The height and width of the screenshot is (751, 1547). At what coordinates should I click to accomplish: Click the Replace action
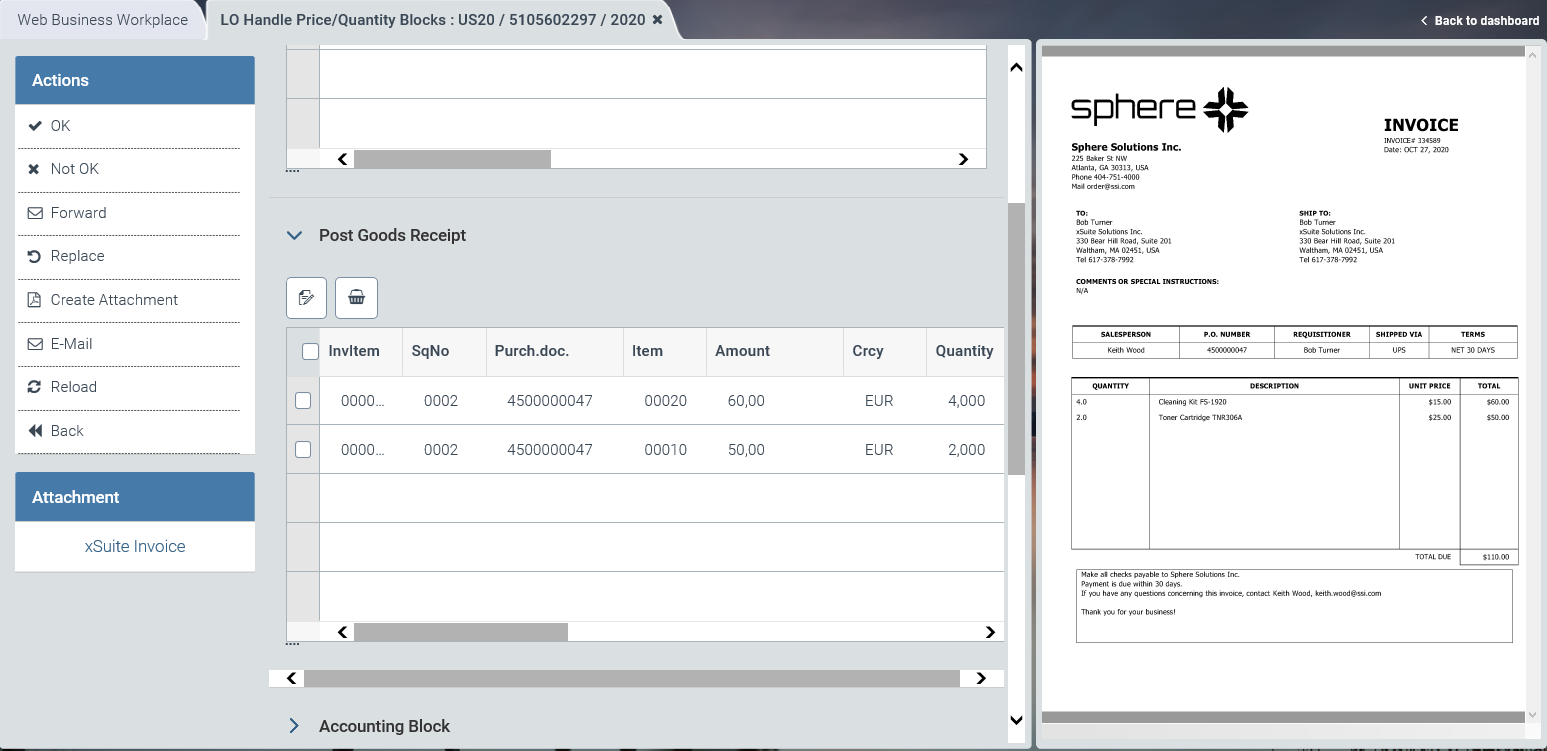77,256
